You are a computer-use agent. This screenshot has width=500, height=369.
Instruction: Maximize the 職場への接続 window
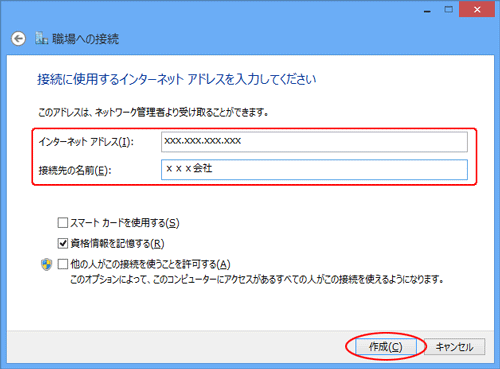[449, 10]
